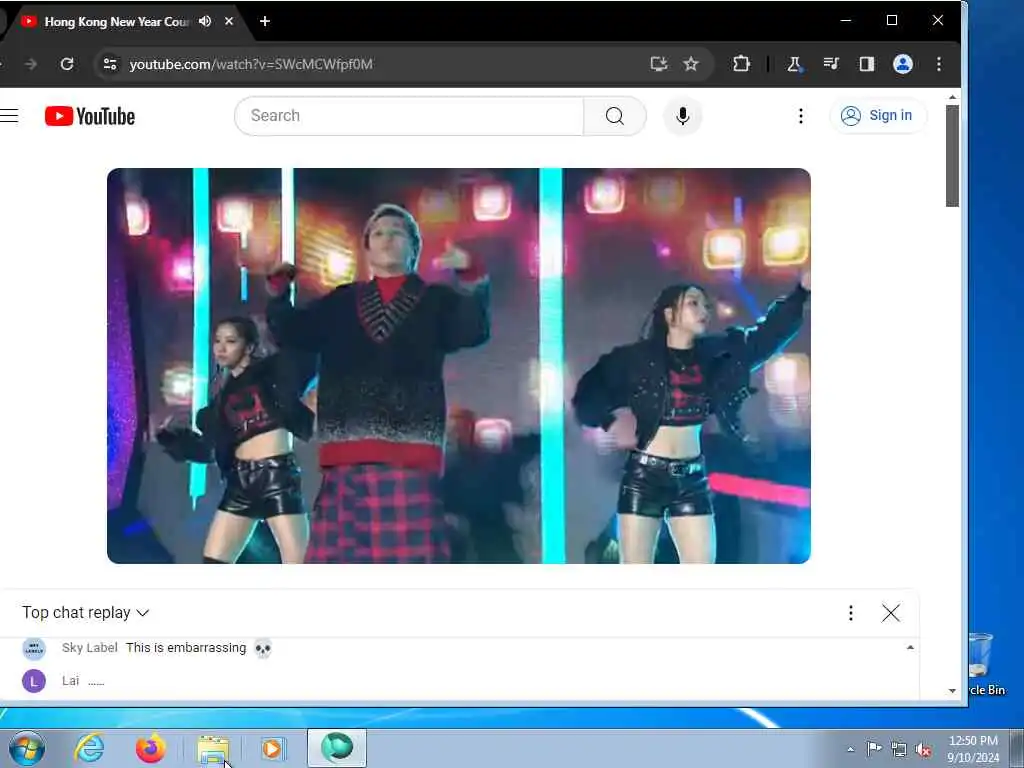Open chat replay options menu
The image size is (1024, 768).
click(850, 613)
